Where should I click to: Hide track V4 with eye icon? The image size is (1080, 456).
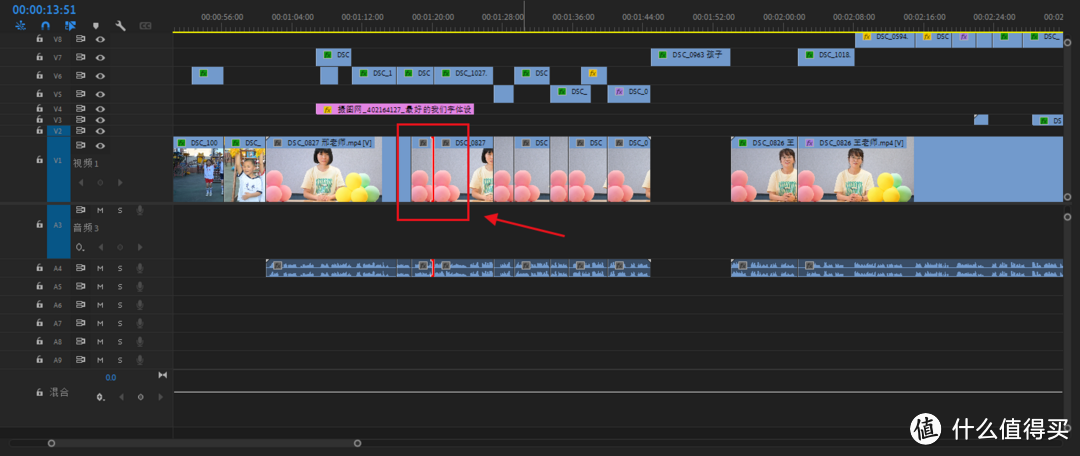coord(101,108)
